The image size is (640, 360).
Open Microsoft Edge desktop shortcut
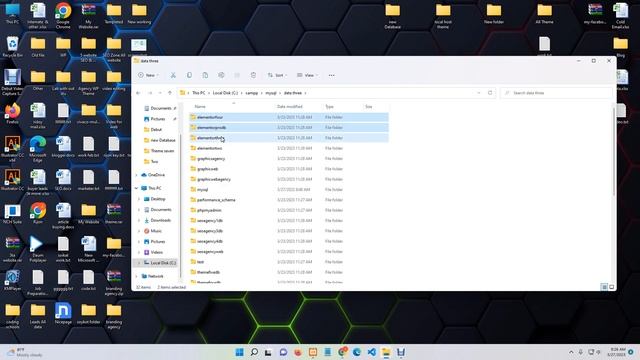click(x=38, y=149)
